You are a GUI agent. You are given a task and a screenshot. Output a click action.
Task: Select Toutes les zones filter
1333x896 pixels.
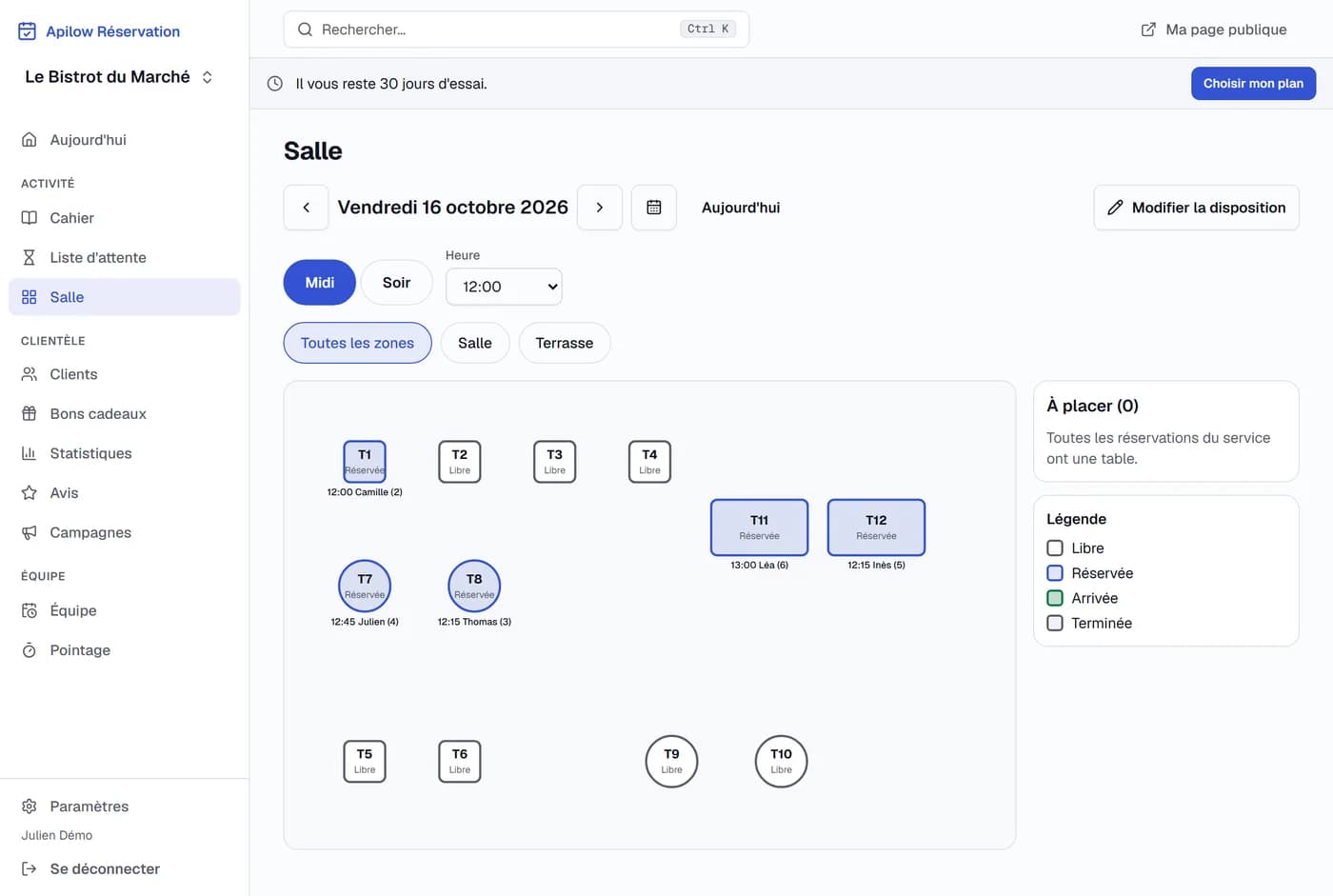pyautogui.click(x=358, y=343)
